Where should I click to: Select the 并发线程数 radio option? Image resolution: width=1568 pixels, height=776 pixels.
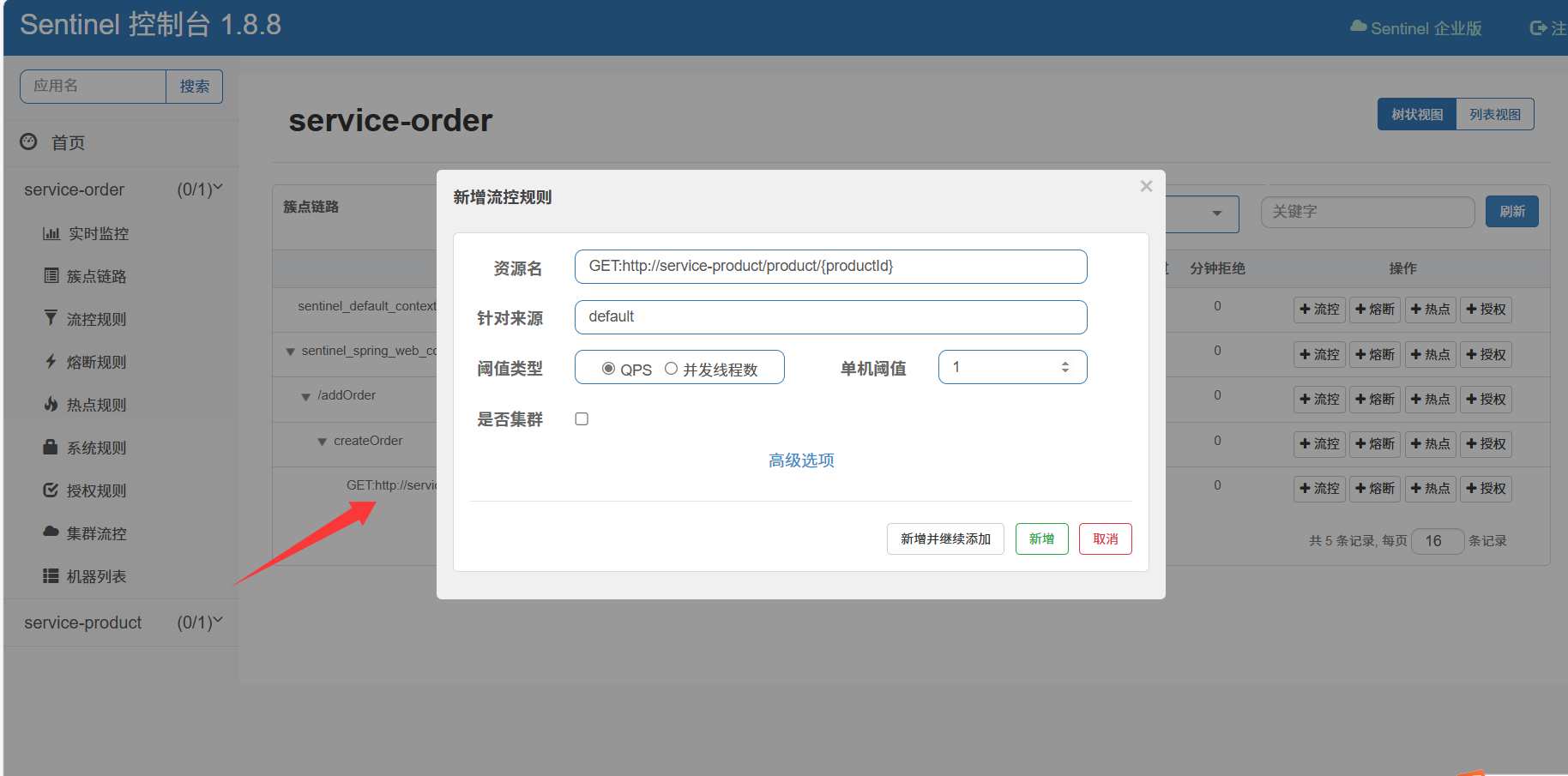click(x=671, y=369)
